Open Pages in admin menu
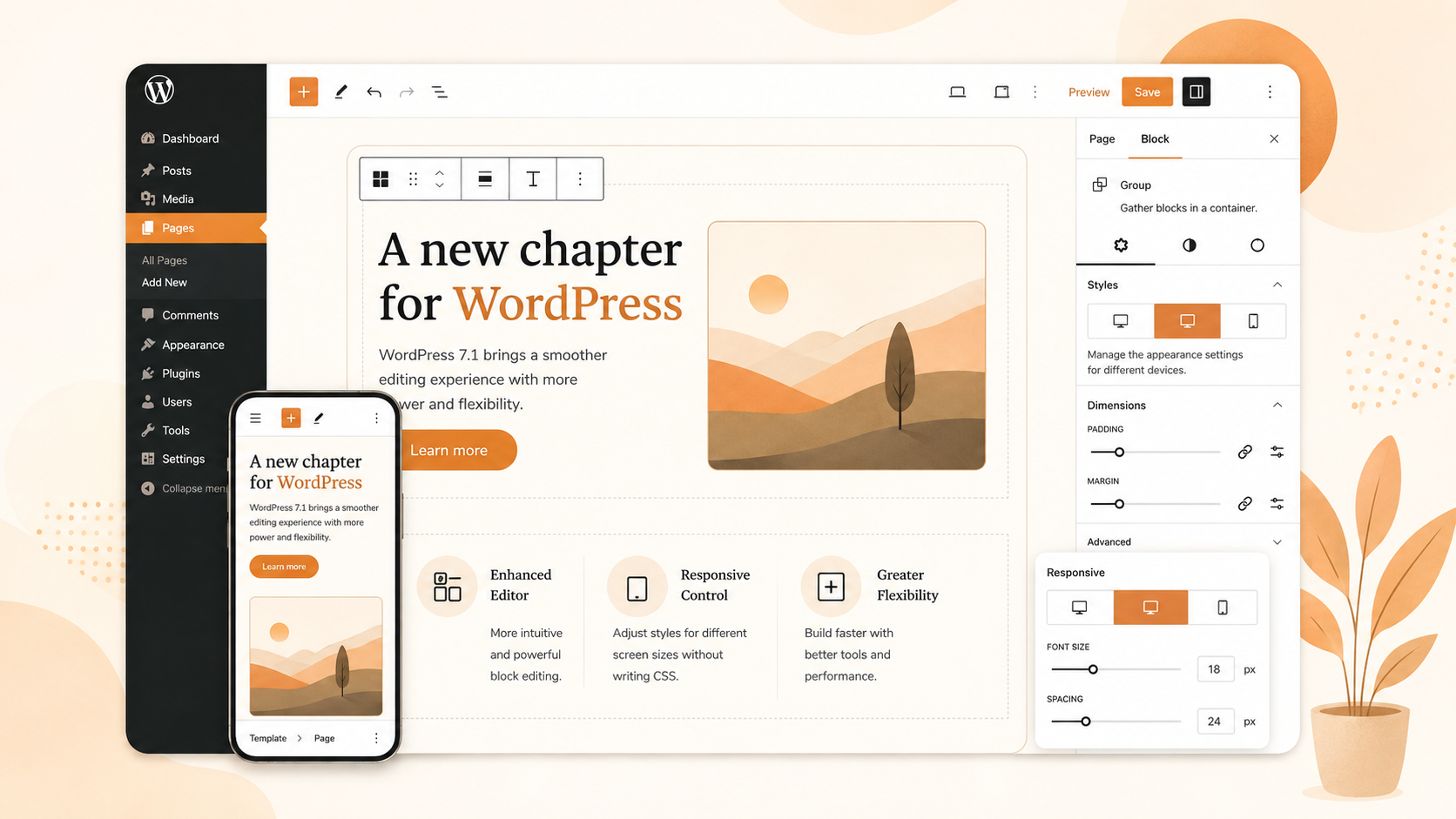This screenshot has width=1456, height=819. [x=196, y=228]
